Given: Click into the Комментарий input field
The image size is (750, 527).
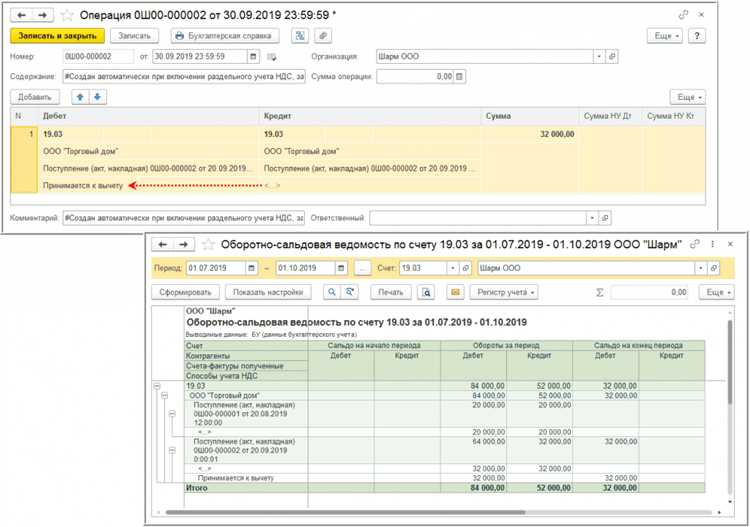Looking at the screenshot, I should [x=184, y=218].
